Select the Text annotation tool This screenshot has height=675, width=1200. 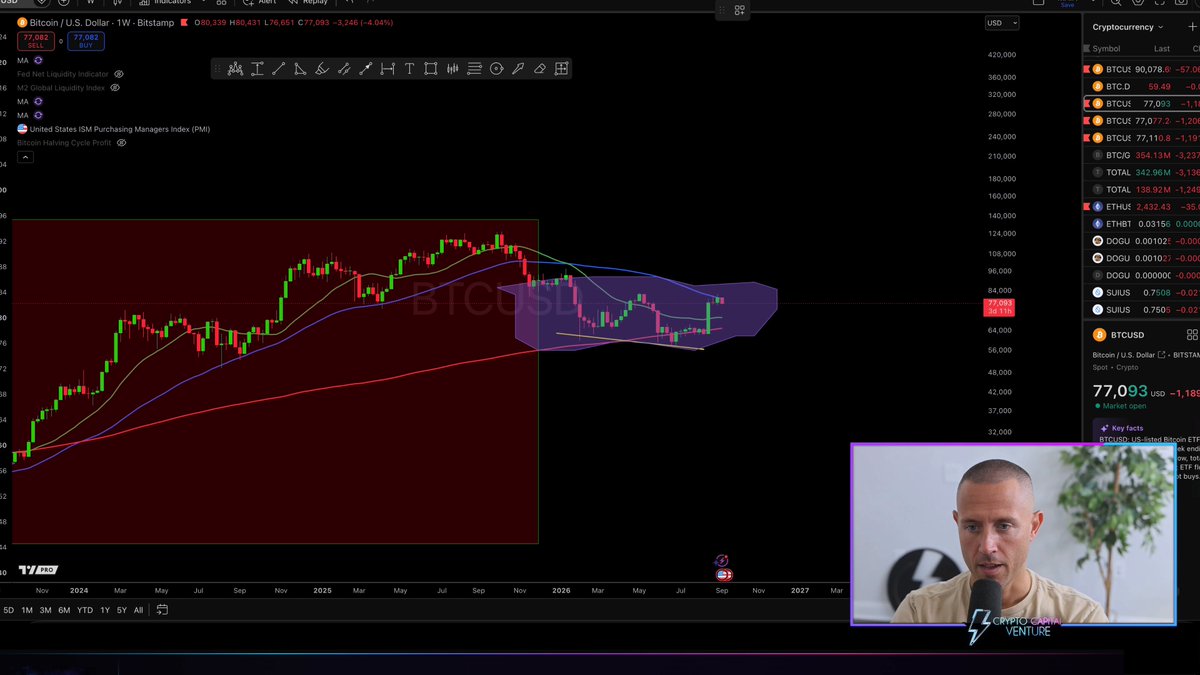coord(409,68)
